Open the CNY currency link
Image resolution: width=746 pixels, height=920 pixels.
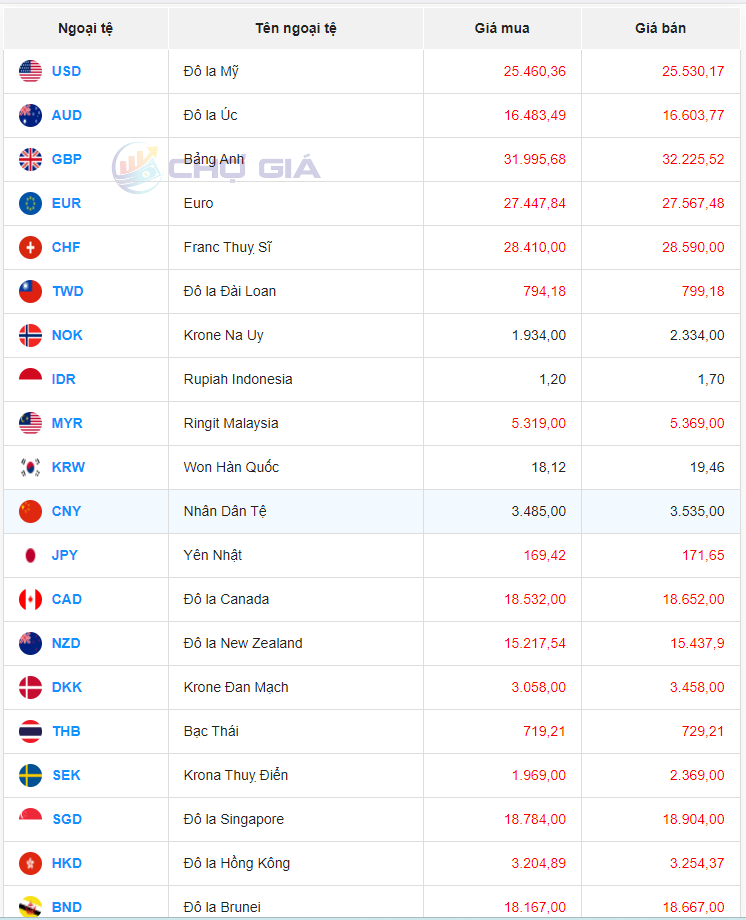[x=66, y=511]
